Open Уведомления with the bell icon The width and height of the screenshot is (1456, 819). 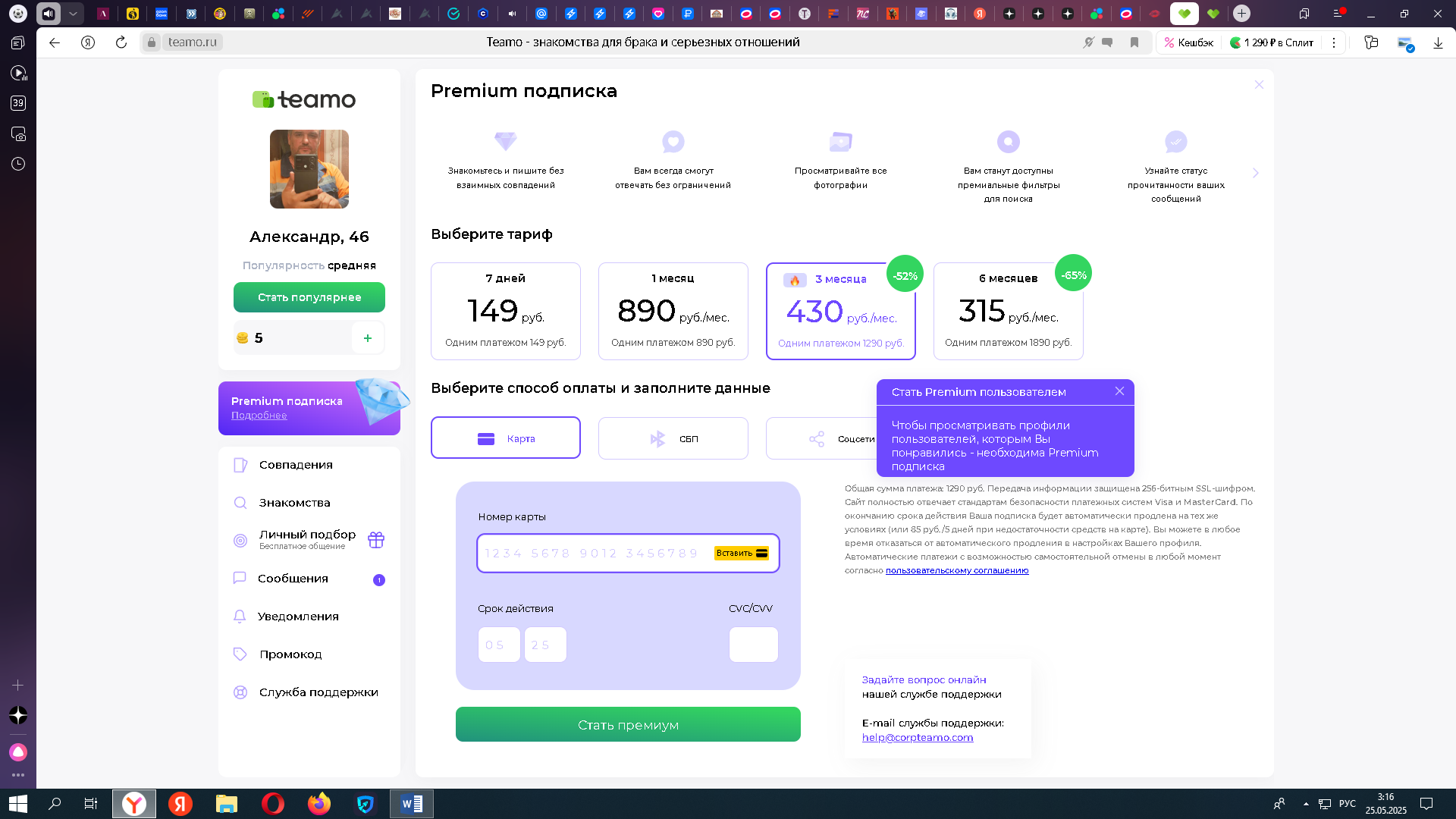coord(297,617)
